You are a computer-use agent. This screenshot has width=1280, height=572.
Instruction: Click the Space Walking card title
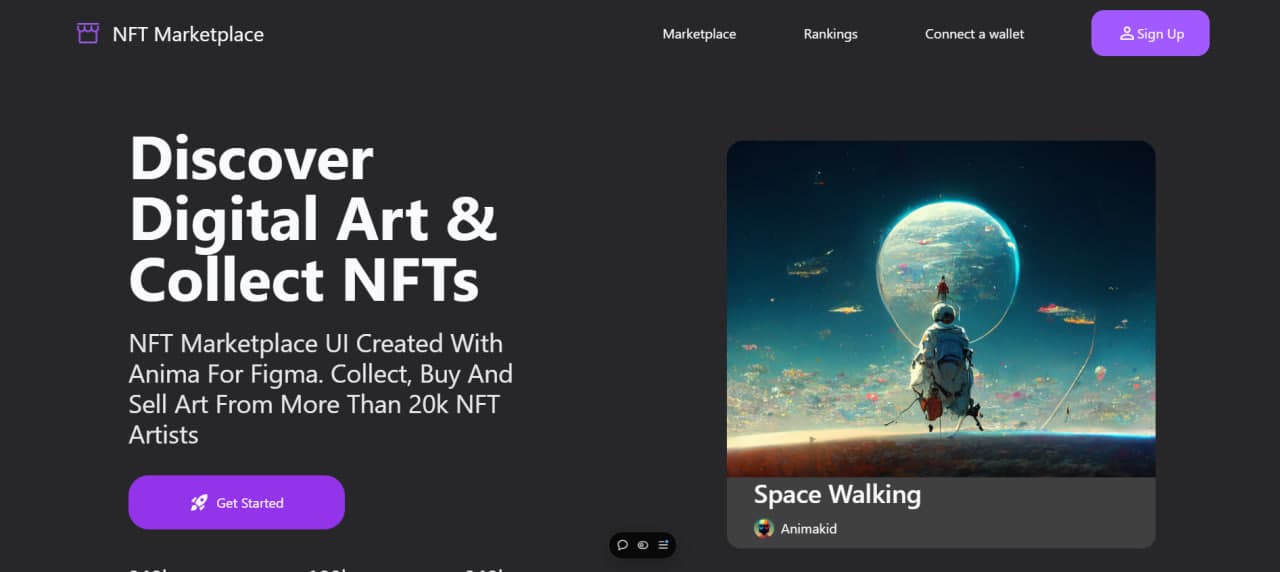click(x=837, y=495)
